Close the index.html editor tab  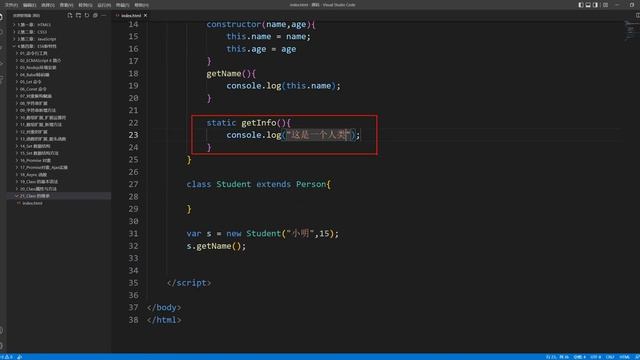[x=145, y=16]
